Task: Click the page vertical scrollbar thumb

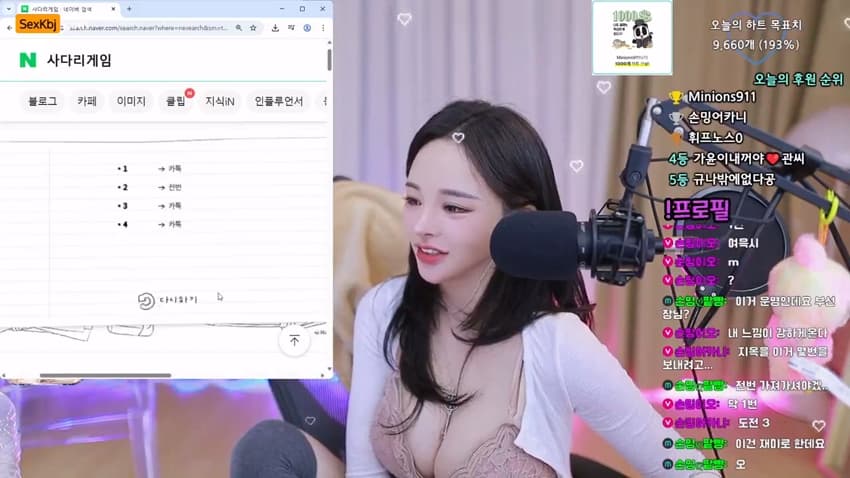Action: pos(329,60)
